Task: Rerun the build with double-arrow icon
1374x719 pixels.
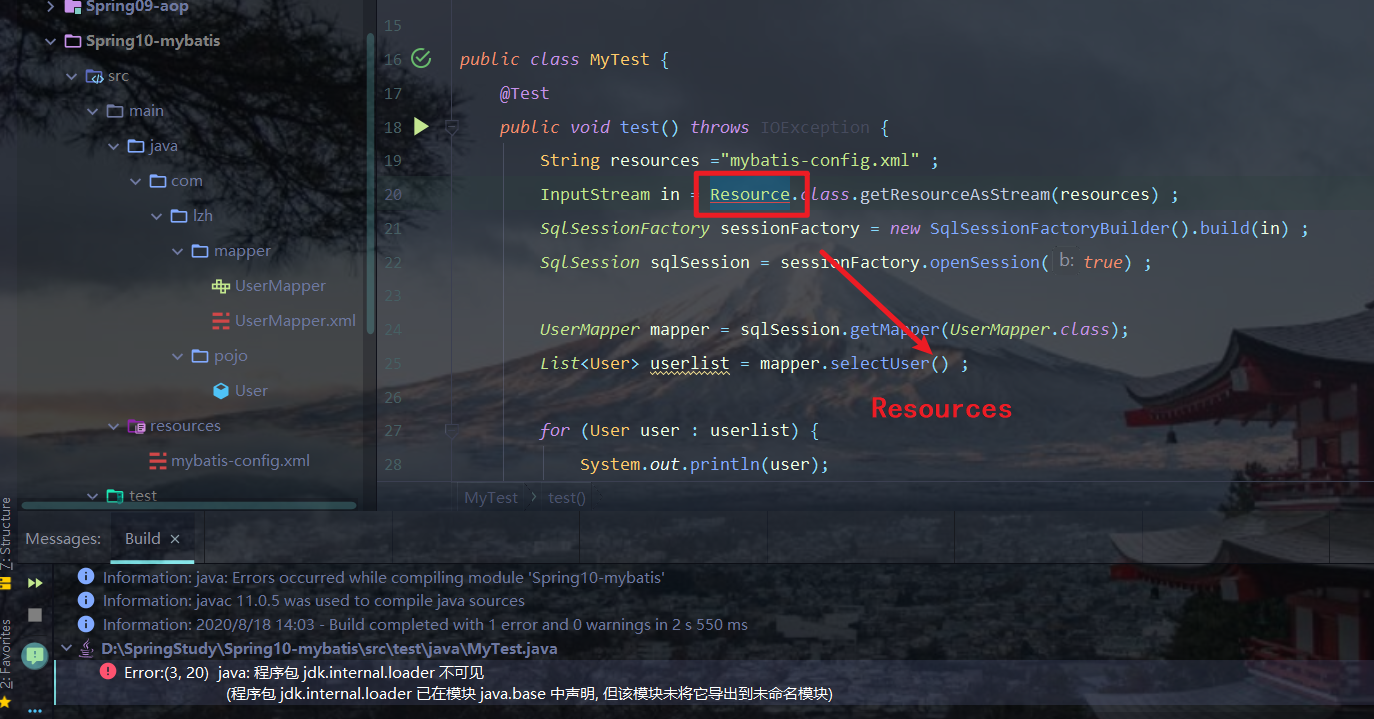Action: [x=35, y=583]
